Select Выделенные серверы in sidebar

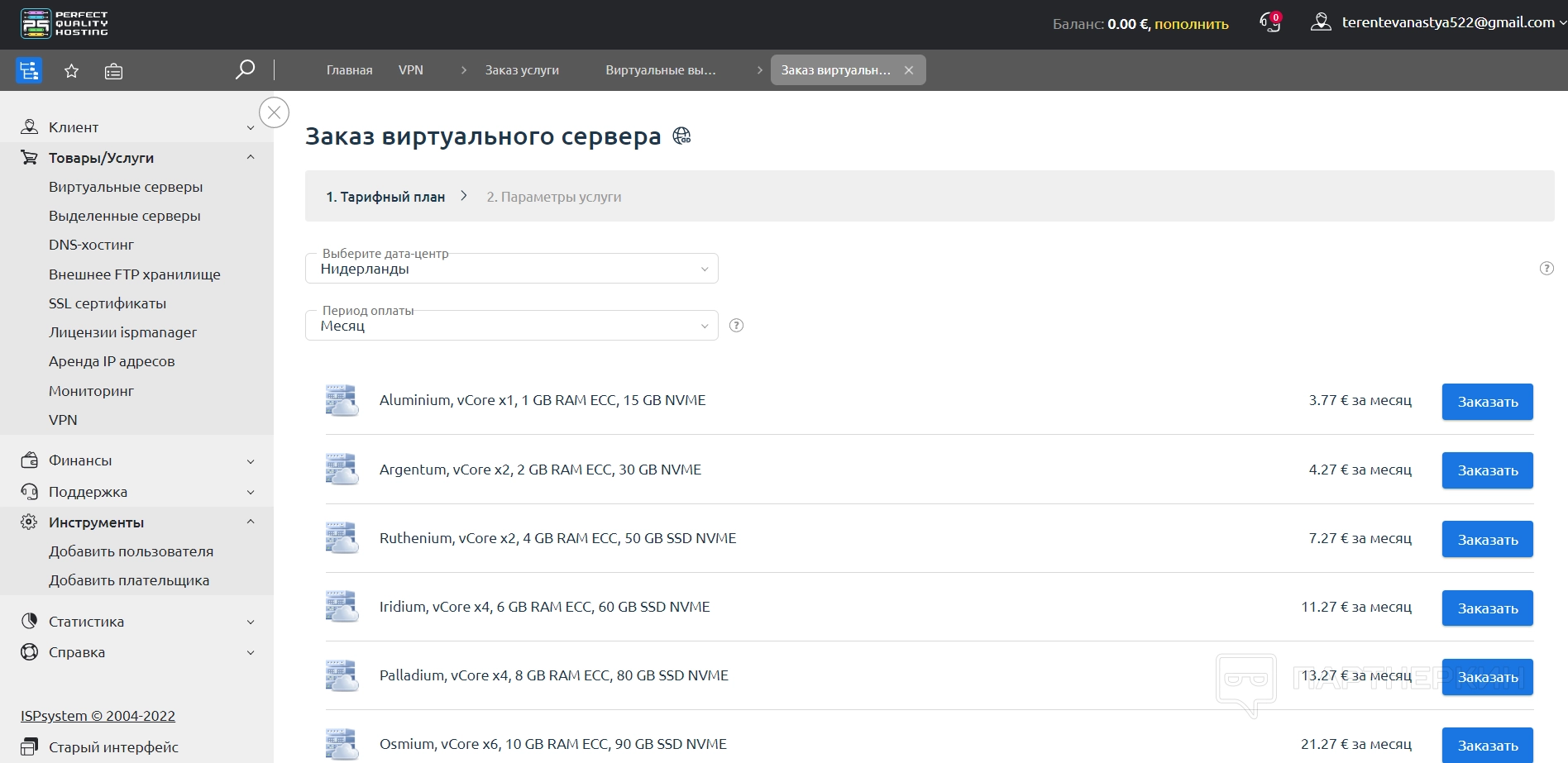125,216
